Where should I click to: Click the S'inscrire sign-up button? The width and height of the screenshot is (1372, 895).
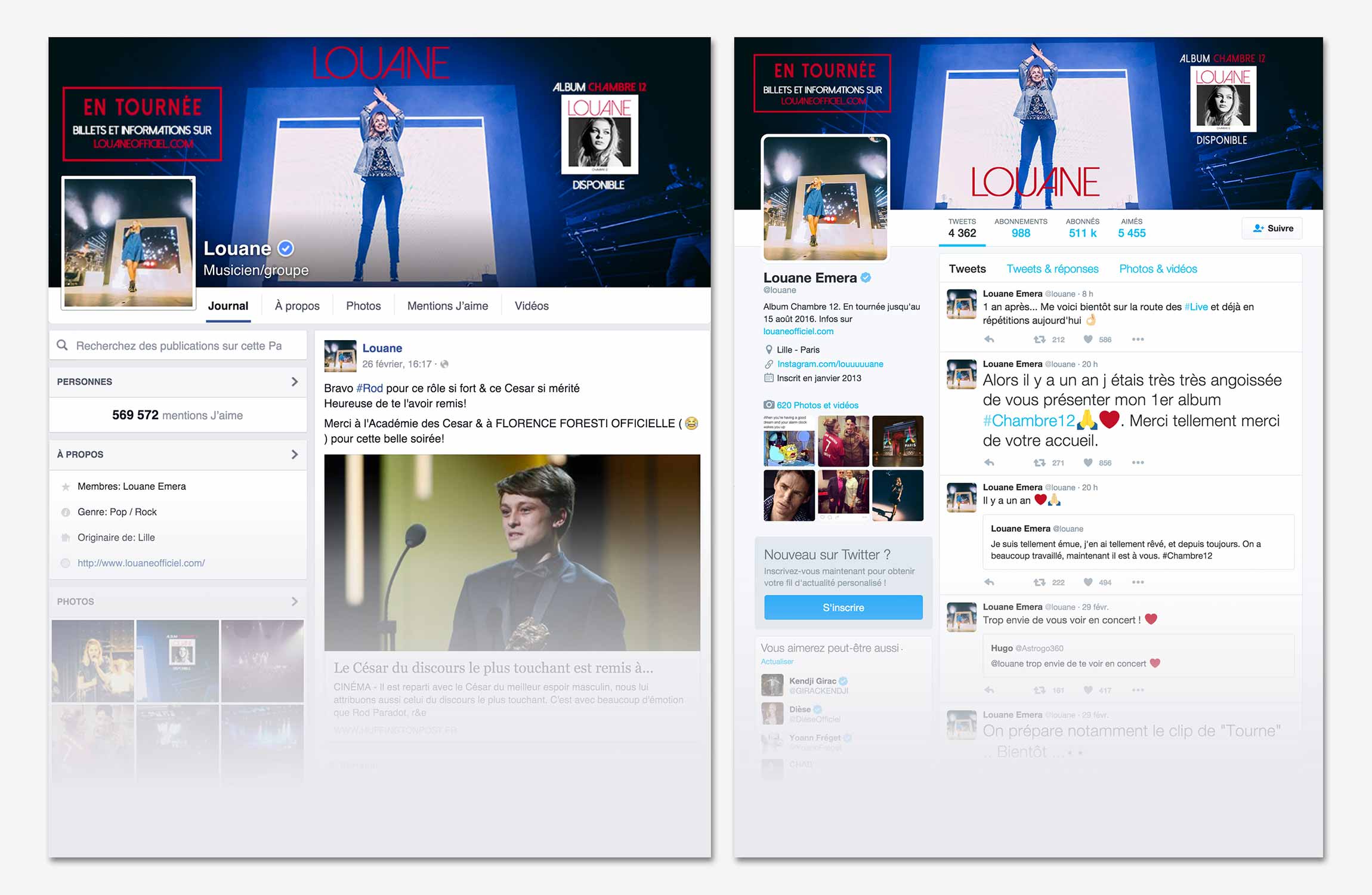[843, 607]
